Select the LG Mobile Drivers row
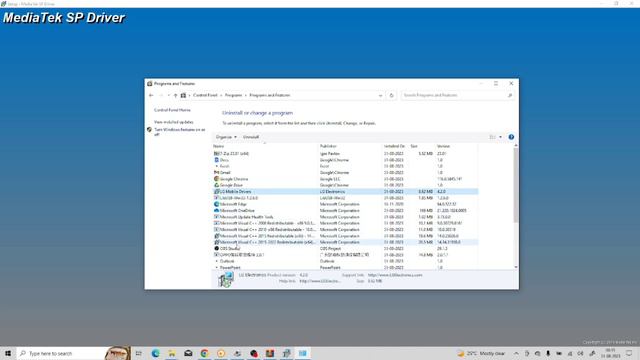The image size is (640, 360). click(345, 191)
